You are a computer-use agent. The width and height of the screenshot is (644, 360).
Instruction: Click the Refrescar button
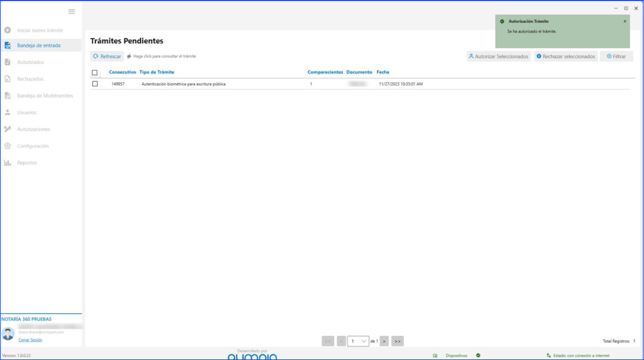coord(107,56)
